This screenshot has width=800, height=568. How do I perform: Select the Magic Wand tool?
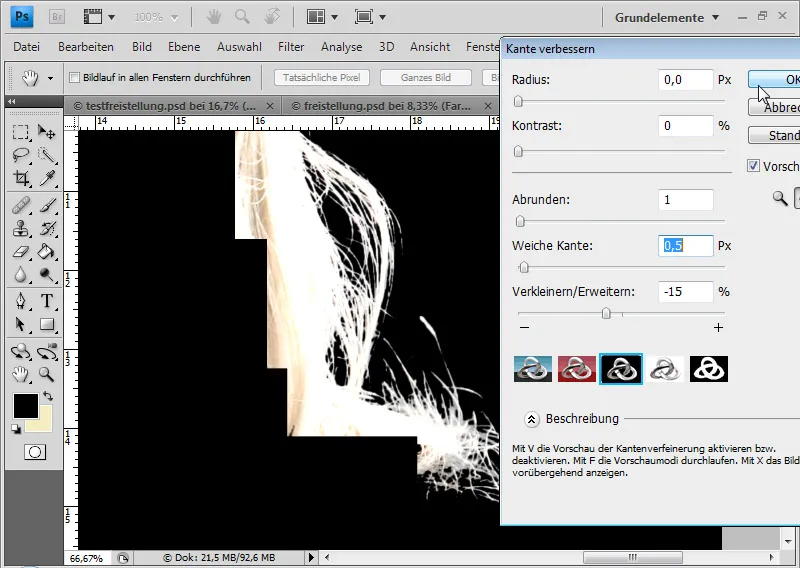(46, 155)
